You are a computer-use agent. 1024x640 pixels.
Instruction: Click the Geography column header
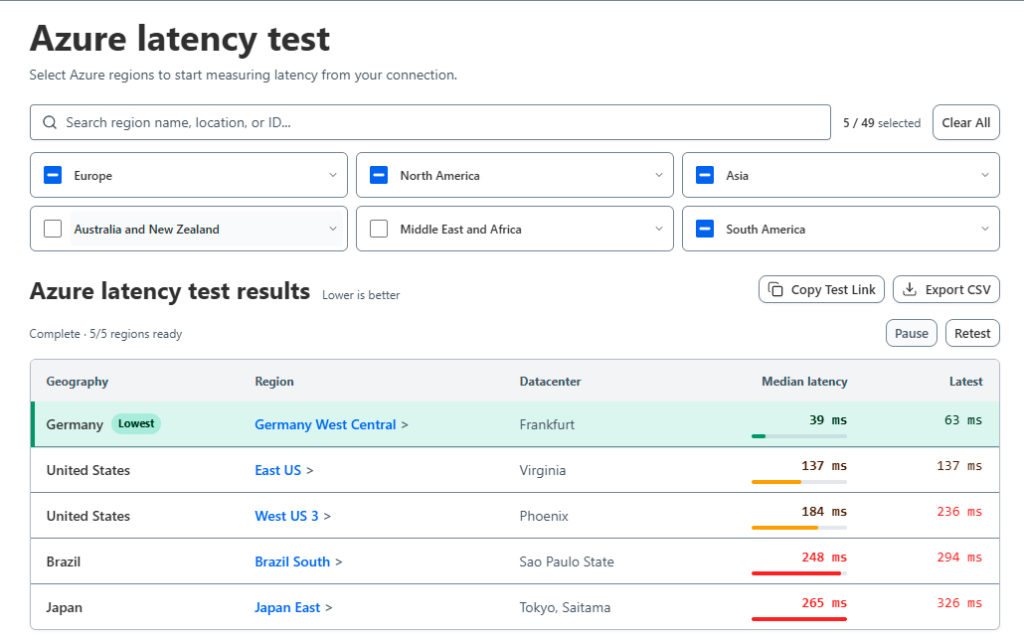[x=77, y=381]
